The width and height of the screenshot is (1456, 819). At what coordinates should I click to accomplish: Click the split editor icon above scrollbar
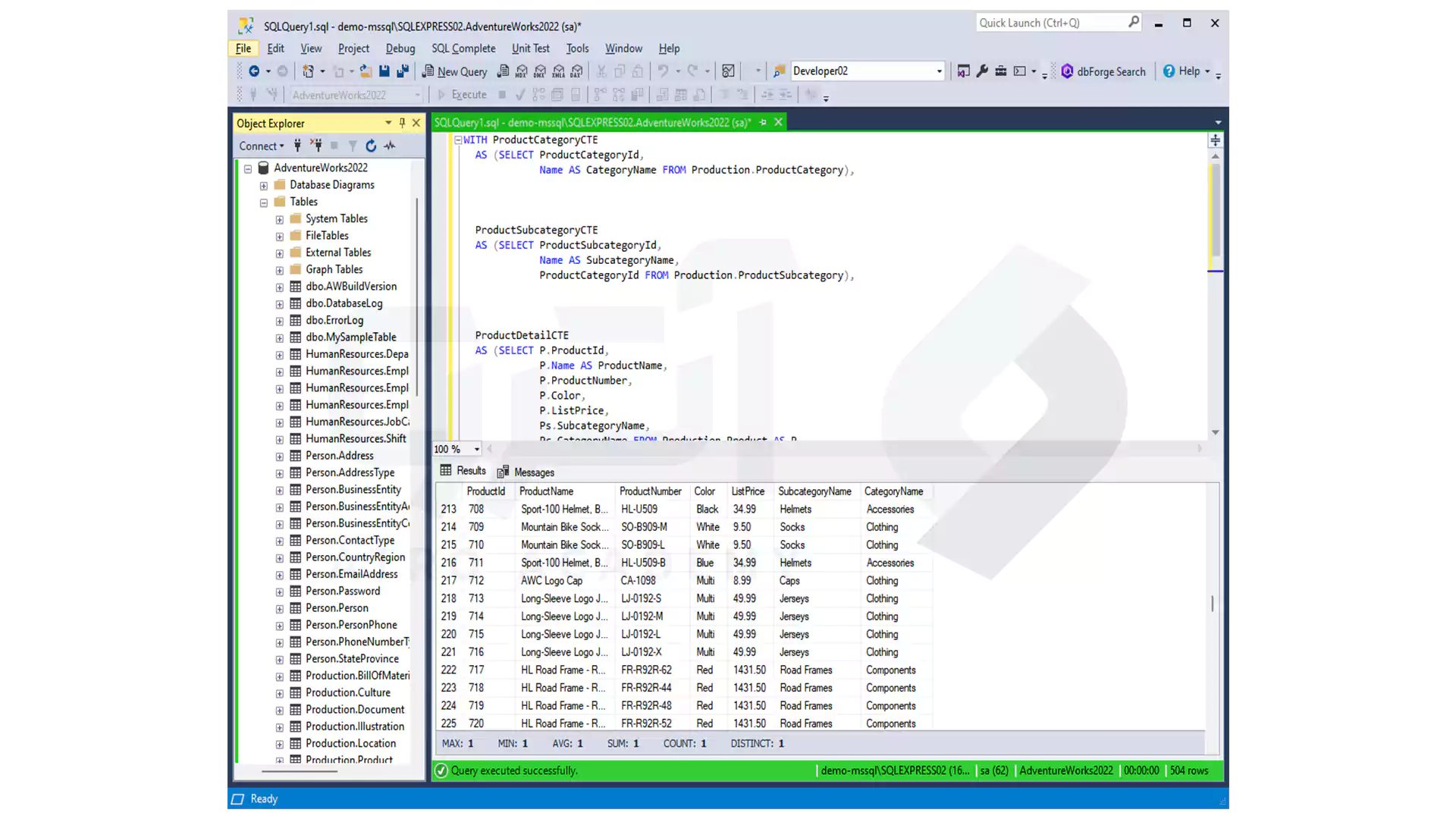point(1216,140)
